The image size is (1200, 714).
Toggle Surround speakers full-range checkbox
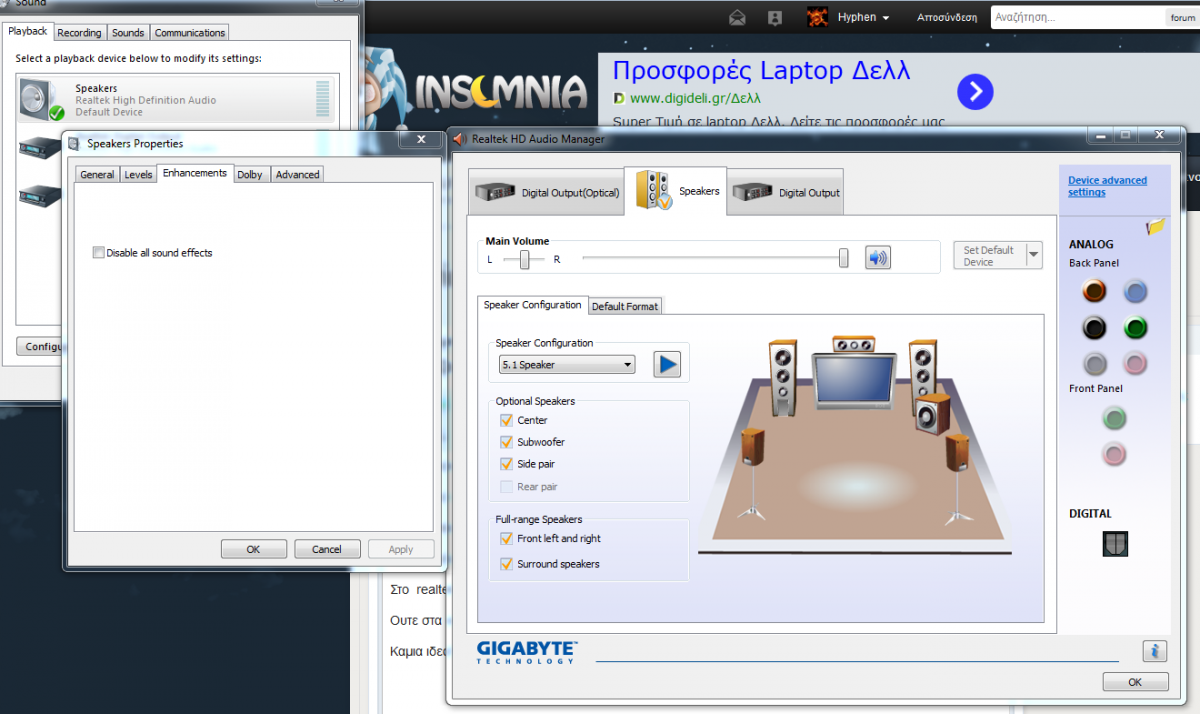(506, 564)
